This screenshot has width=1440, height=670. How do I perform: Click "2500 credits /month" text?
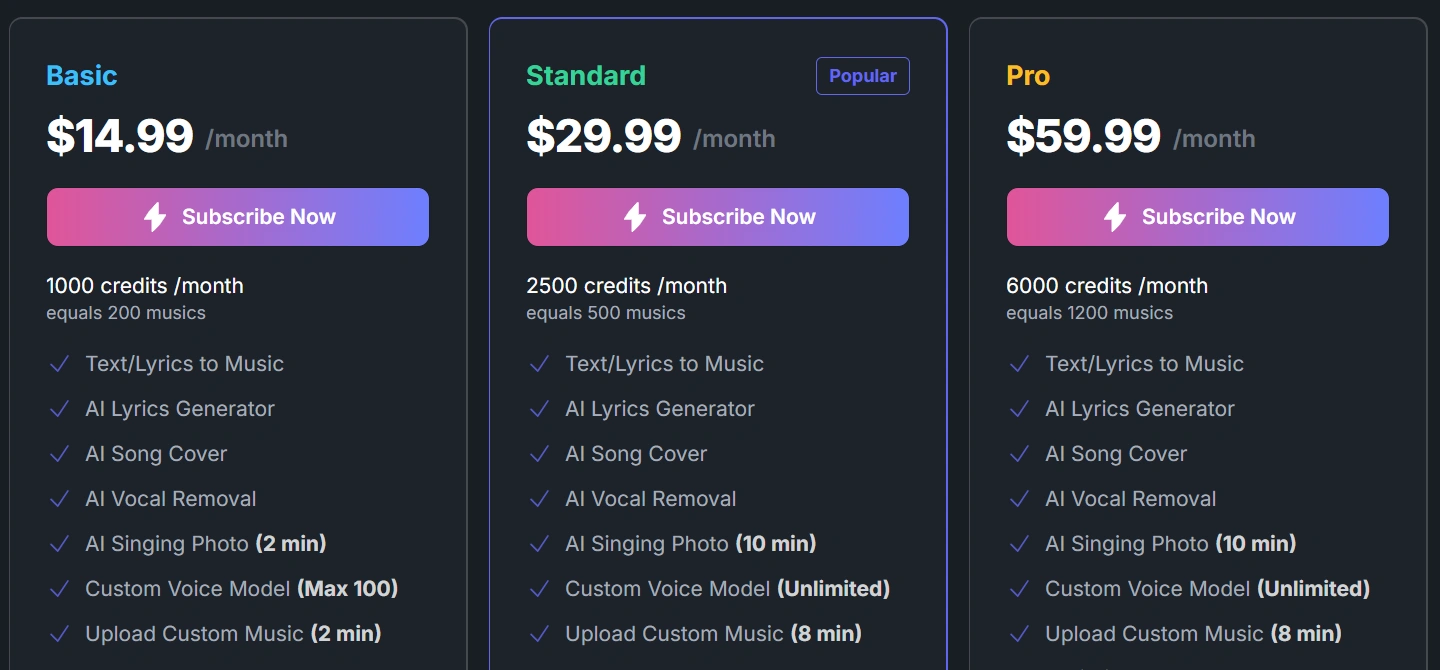626,286
